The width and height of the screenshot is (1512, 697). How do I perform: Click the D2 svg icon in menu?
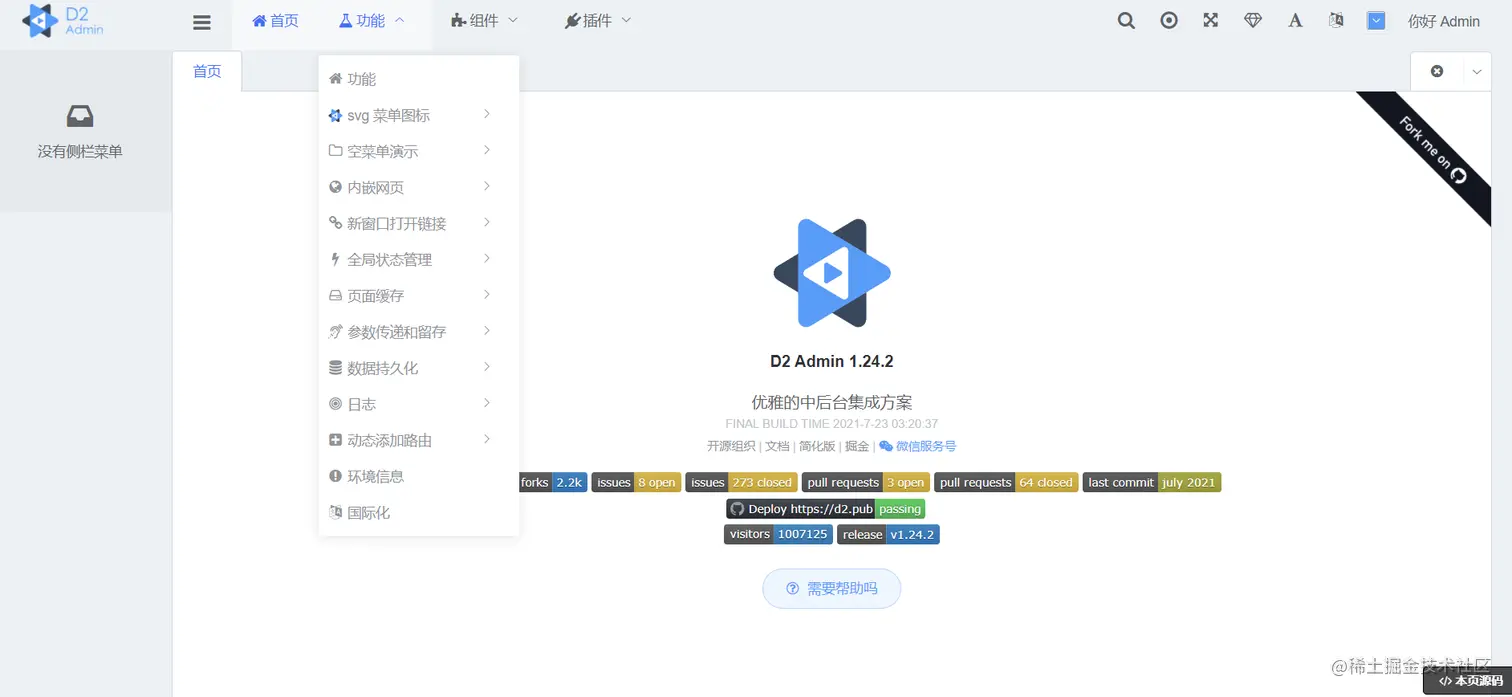click(336, 115)
